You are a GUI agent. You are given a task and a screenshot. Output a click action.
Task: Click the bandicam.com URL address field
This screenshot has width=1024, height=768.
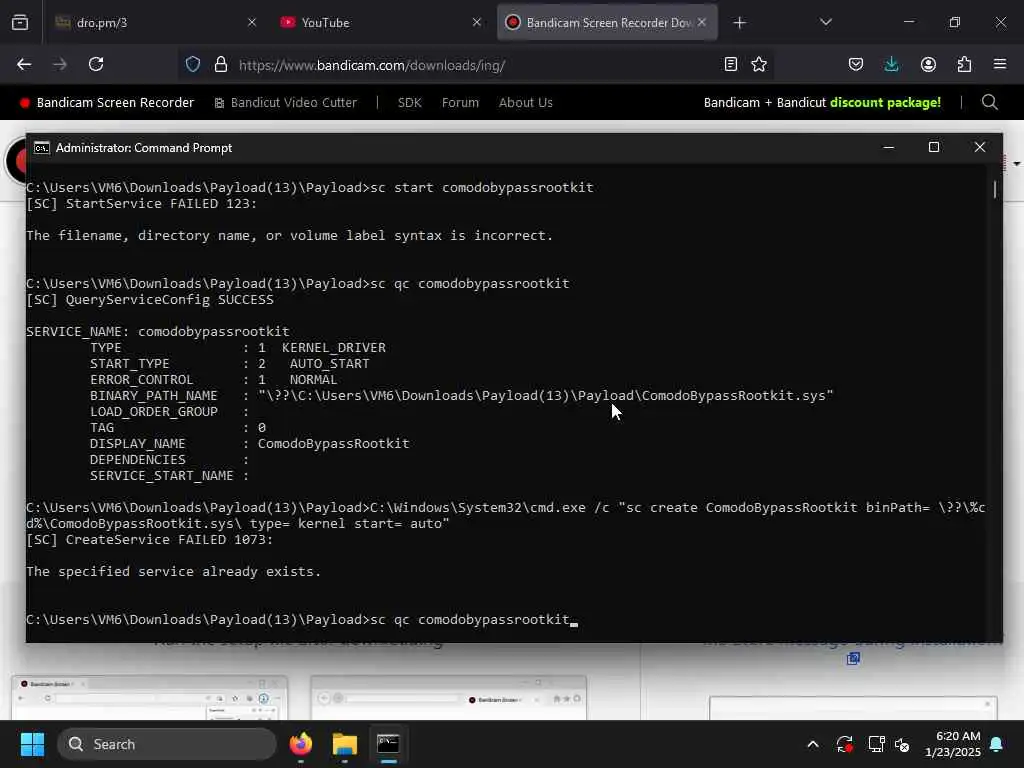[372, 65]
